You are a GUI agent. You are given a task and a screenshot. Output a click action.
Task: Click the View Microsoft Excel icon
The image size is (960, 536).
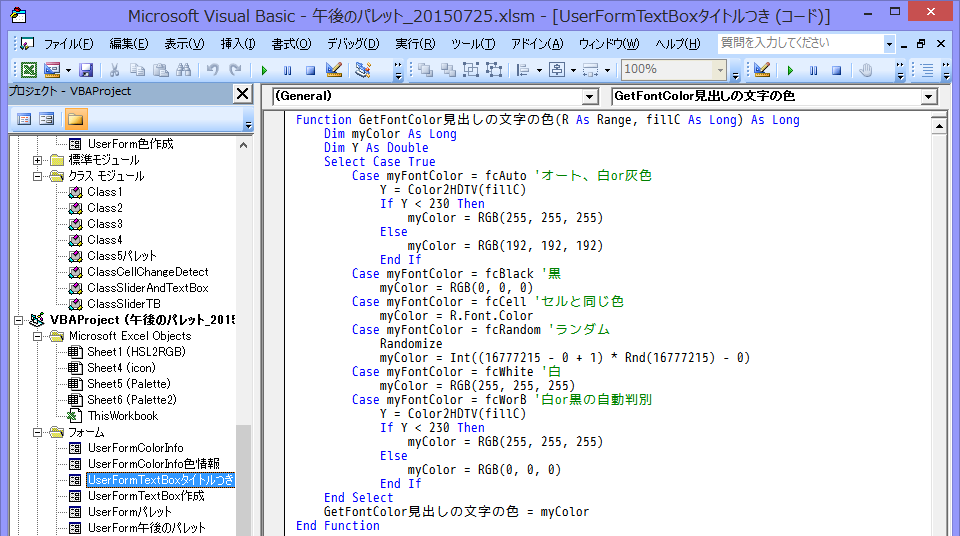29,70
